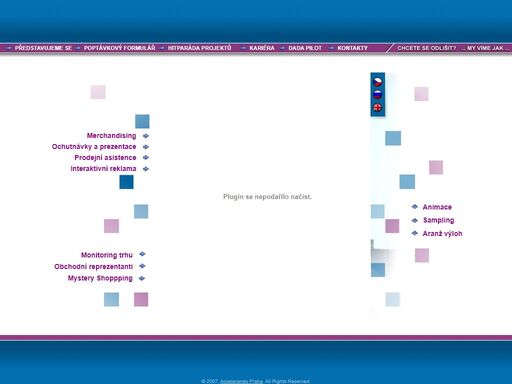
Task: Open the Kontakty page
Action: (x=352, y=48)
